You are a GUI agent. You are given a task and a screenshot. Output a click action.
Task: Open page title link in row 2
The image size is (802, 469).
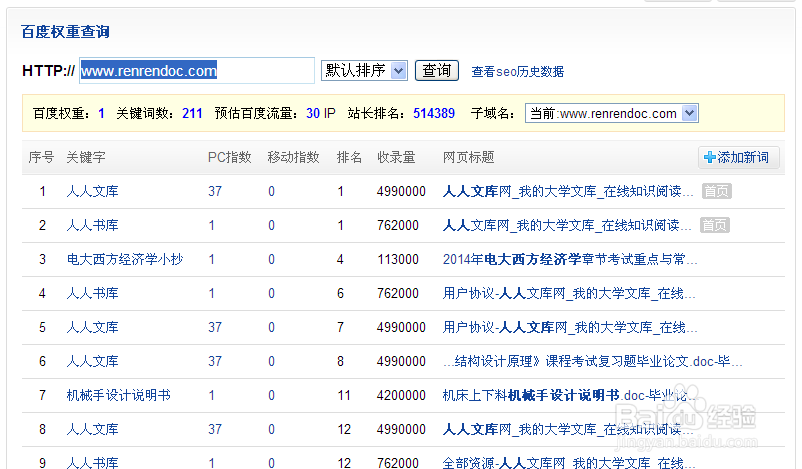(x=567, y=225)
